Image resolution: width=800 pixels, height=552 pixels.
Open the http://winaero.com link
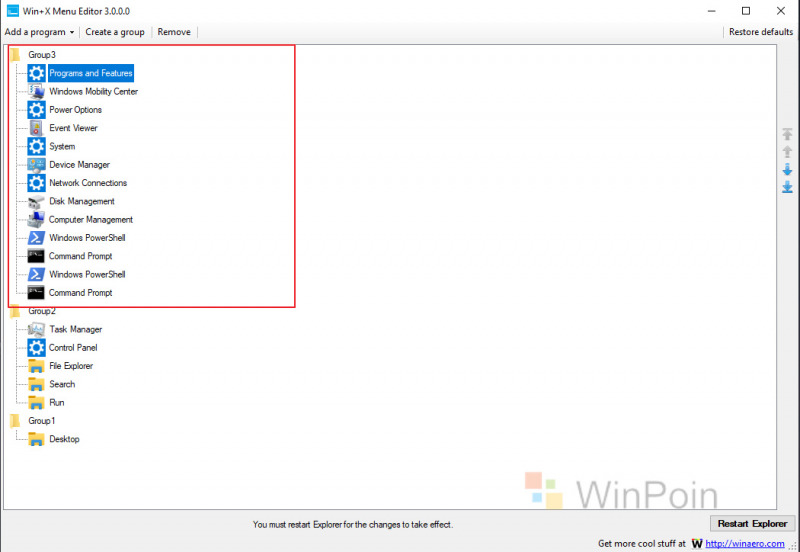click(x=745, y=543)
